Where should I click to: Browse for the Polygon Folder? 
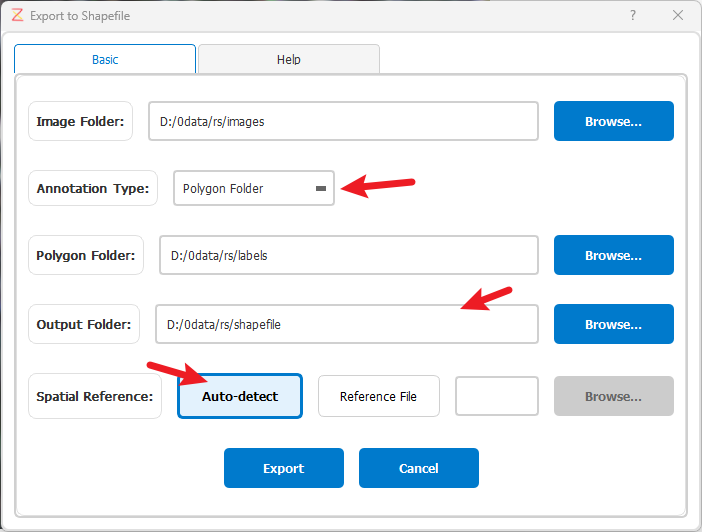[x=613, y=255]
